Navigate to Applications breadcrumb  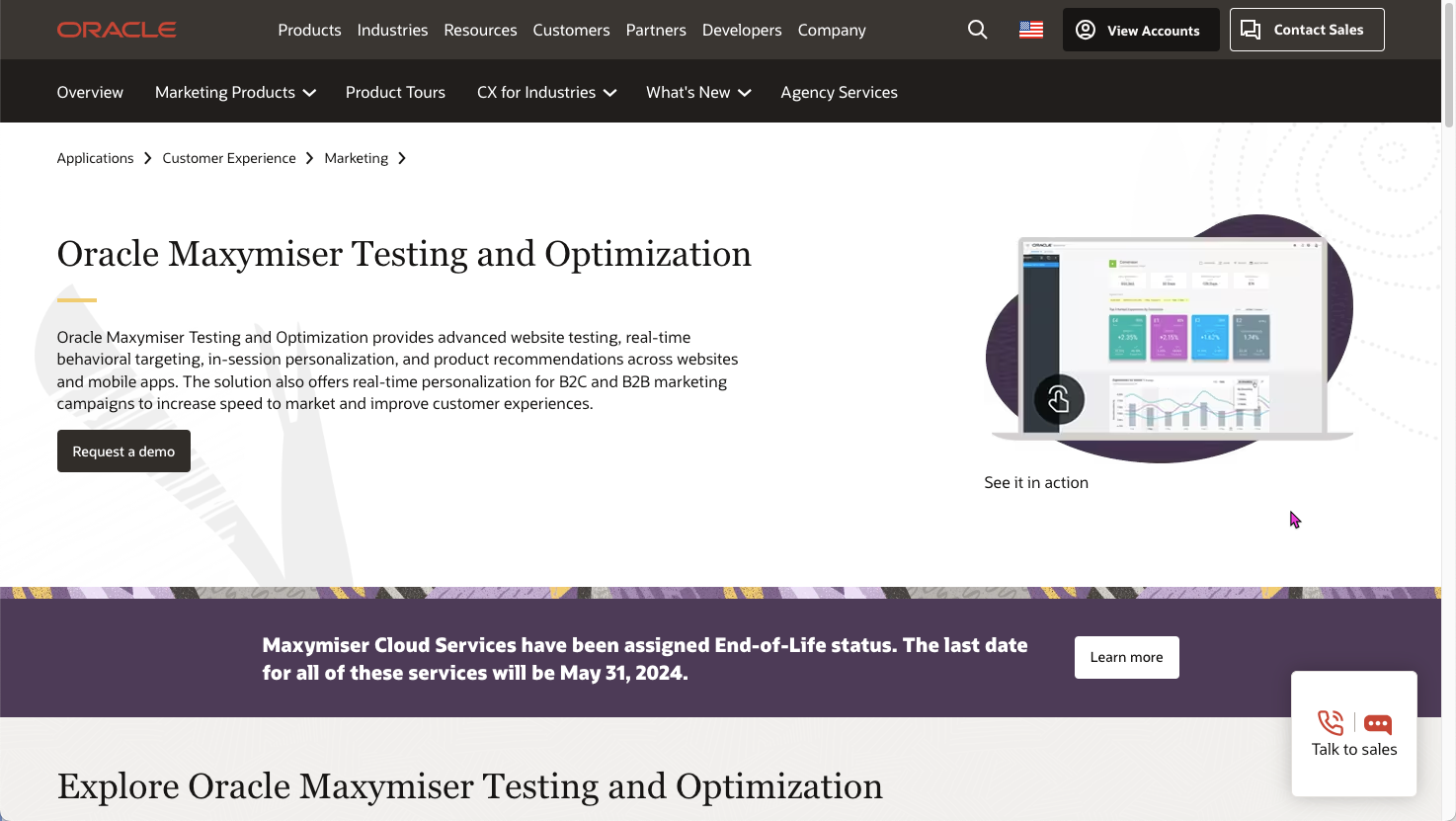95,158
